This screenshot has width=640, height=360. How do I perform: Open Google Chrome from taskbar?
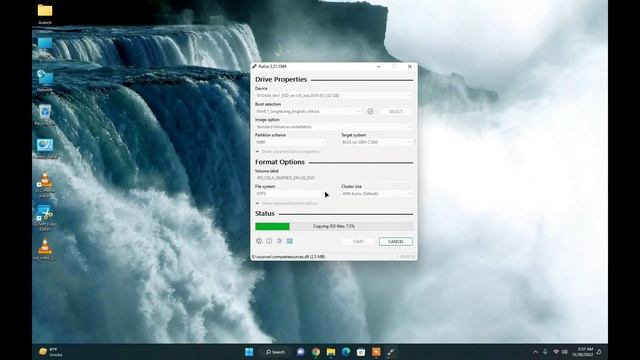(x=316, y=352)
